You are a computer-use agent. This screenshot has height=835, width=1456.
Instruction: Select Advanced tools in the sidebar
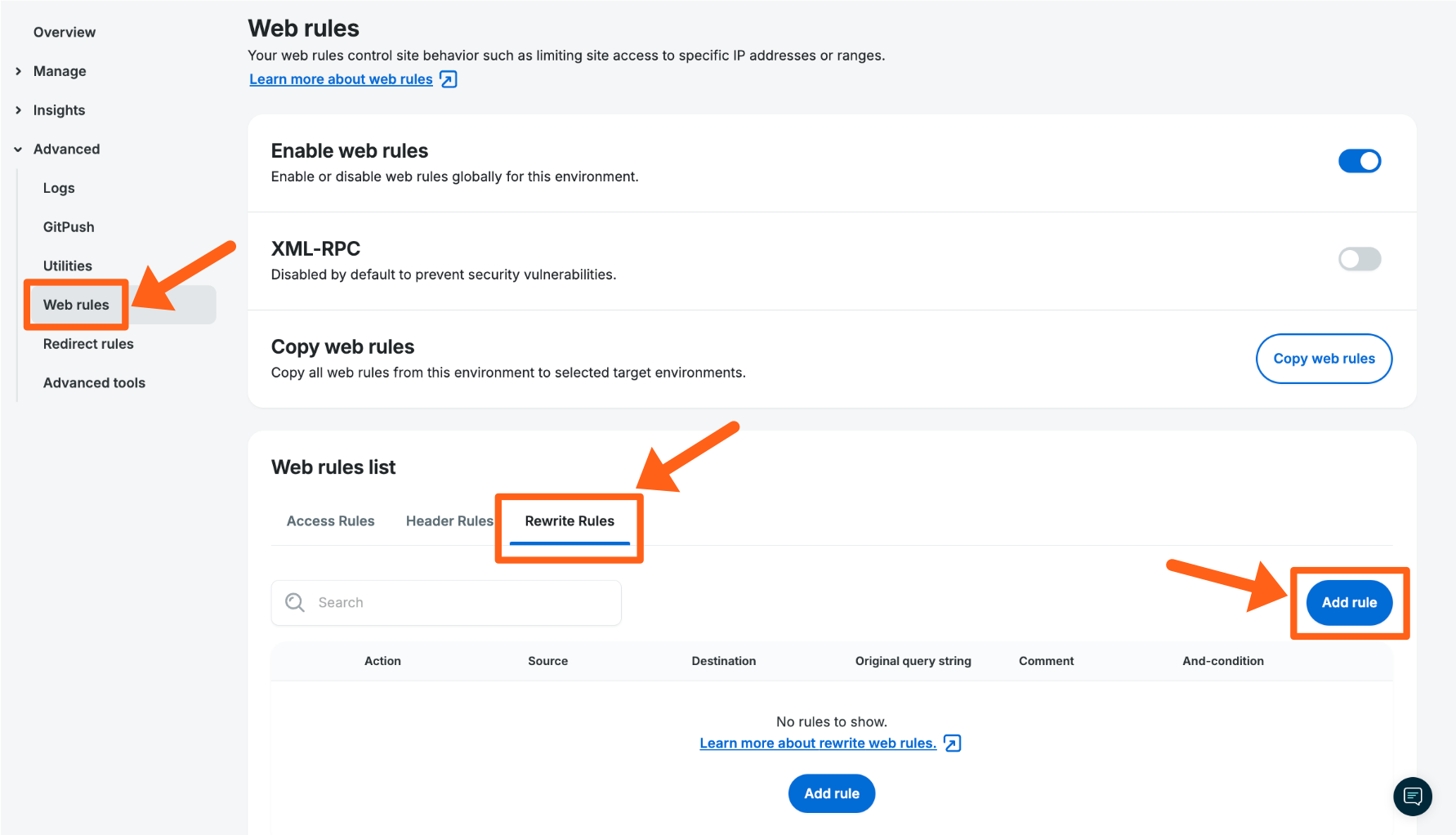coord(94,382)
